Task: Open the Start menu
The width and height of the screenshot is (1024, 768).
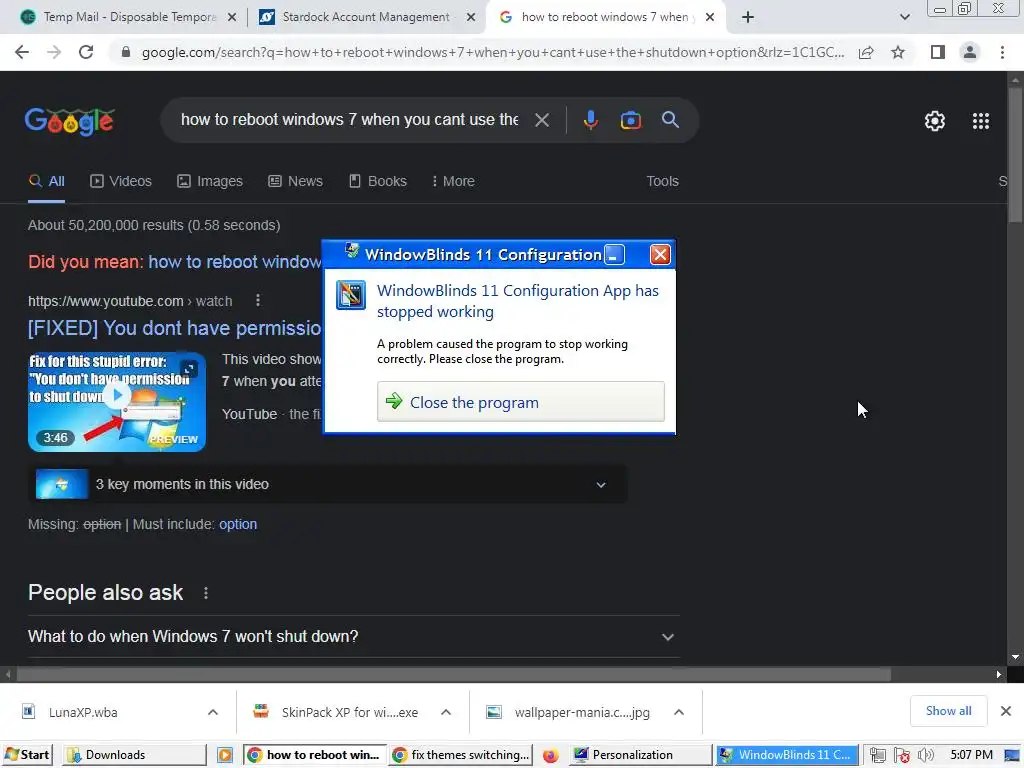Action: point(27,754)
